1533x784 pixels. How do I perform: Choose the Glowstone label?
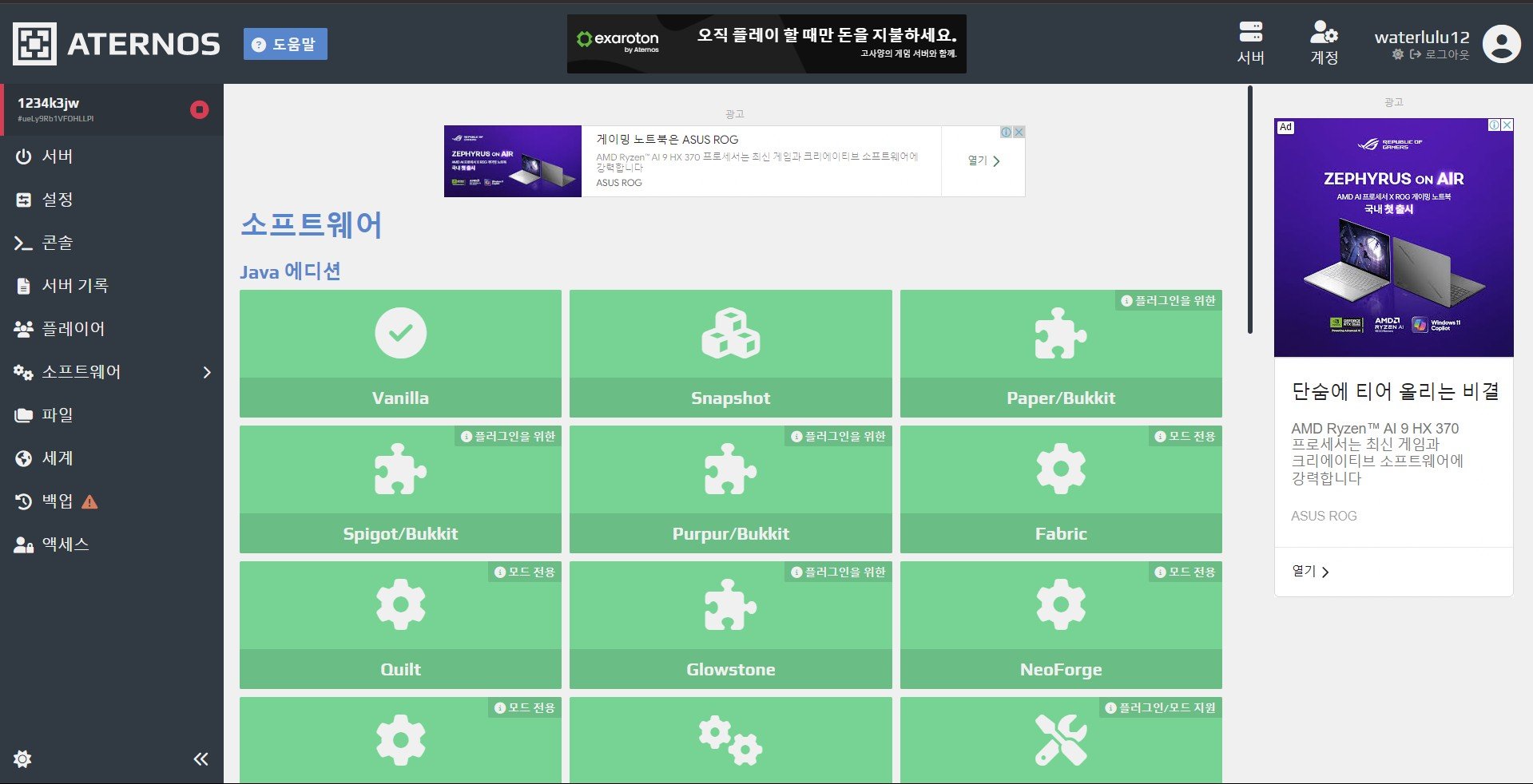730,669
